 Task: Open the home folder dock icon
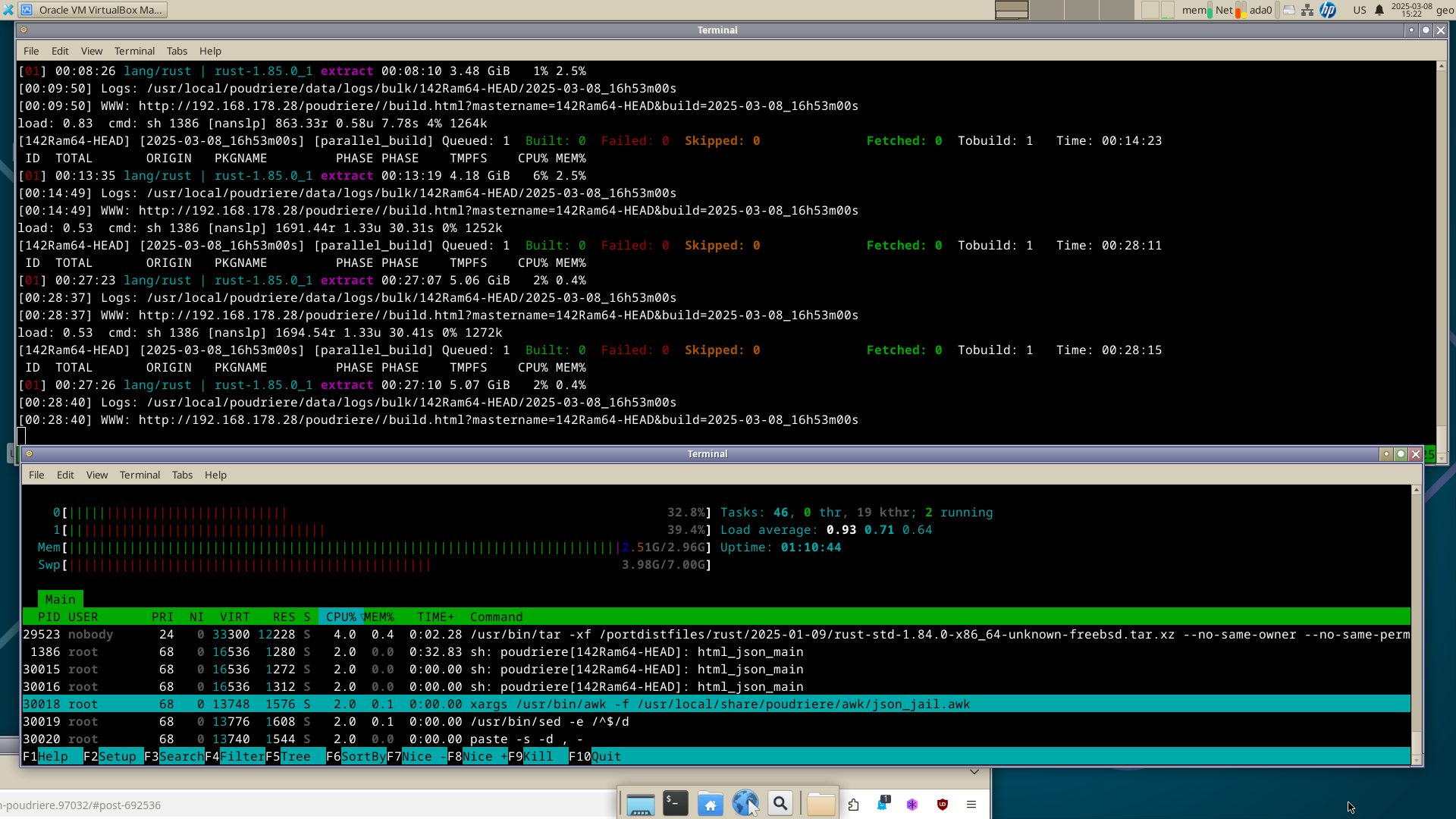point(710,804)
